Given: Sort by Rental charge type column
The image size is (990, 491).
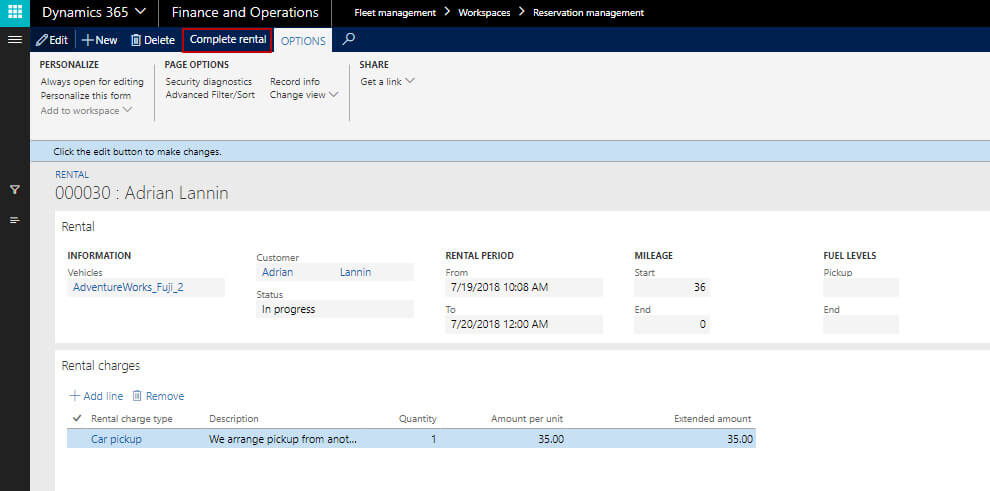Looking at the screenshot, I should (x=131, y=418).
